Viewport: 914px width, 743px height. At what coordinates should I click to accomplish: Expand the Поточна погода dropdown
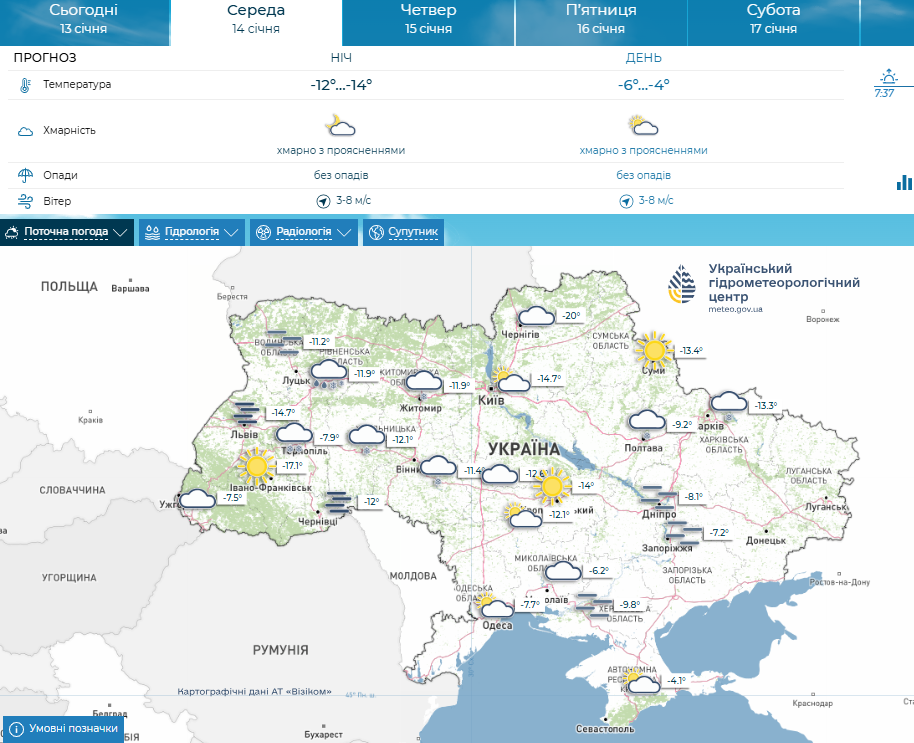[67, 233]
